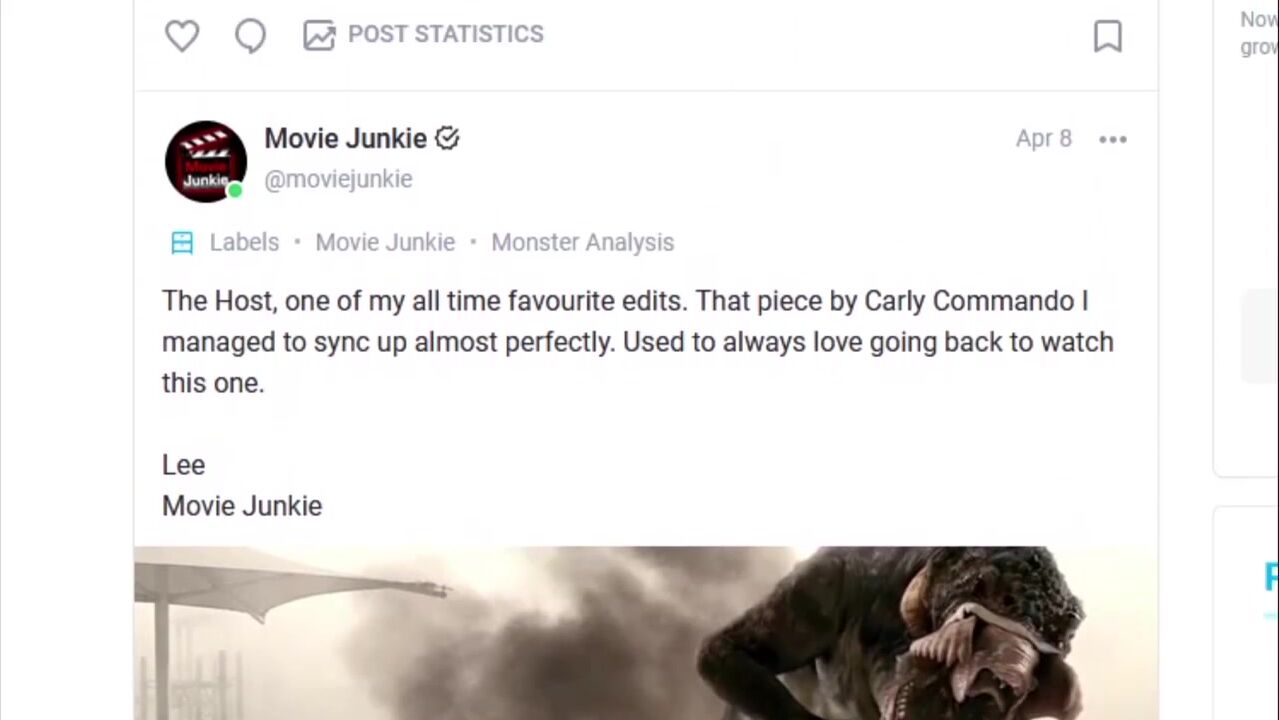Select the Labels breadcrumb text
The image size is (1279, 720).
(x=244, y=242)
